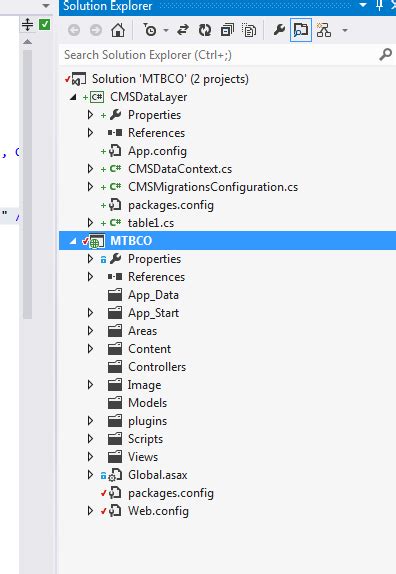Click the Scripts folder icon
This screenshot has width=396, height=574.
pos(115,439)
